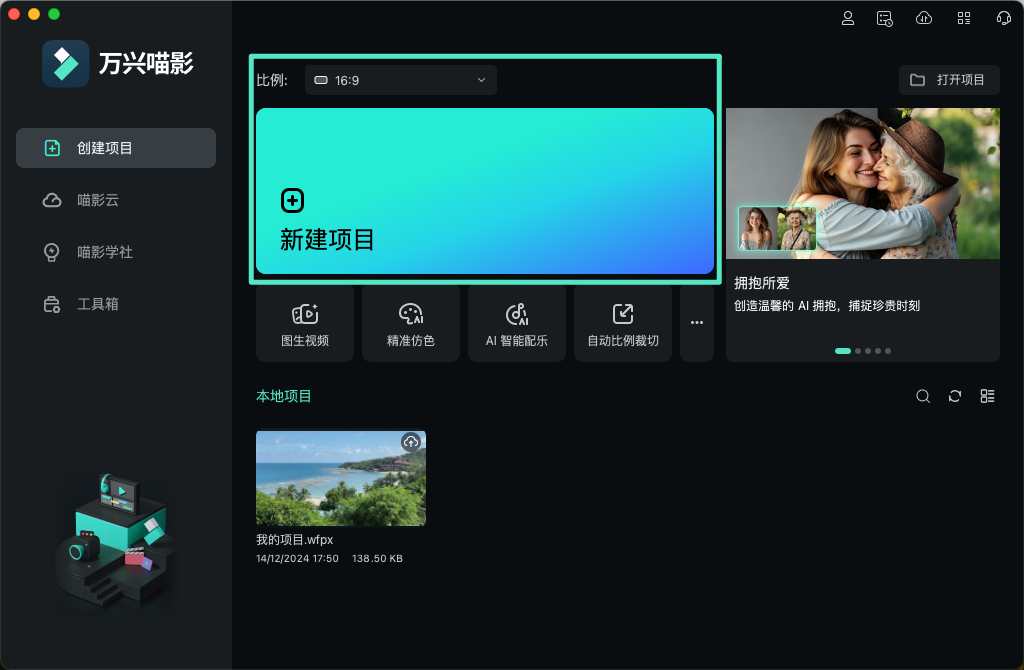Open the 图生视频 feature
The width and height of the screenshot is (1024, 670).
click(x=304, y=322)
